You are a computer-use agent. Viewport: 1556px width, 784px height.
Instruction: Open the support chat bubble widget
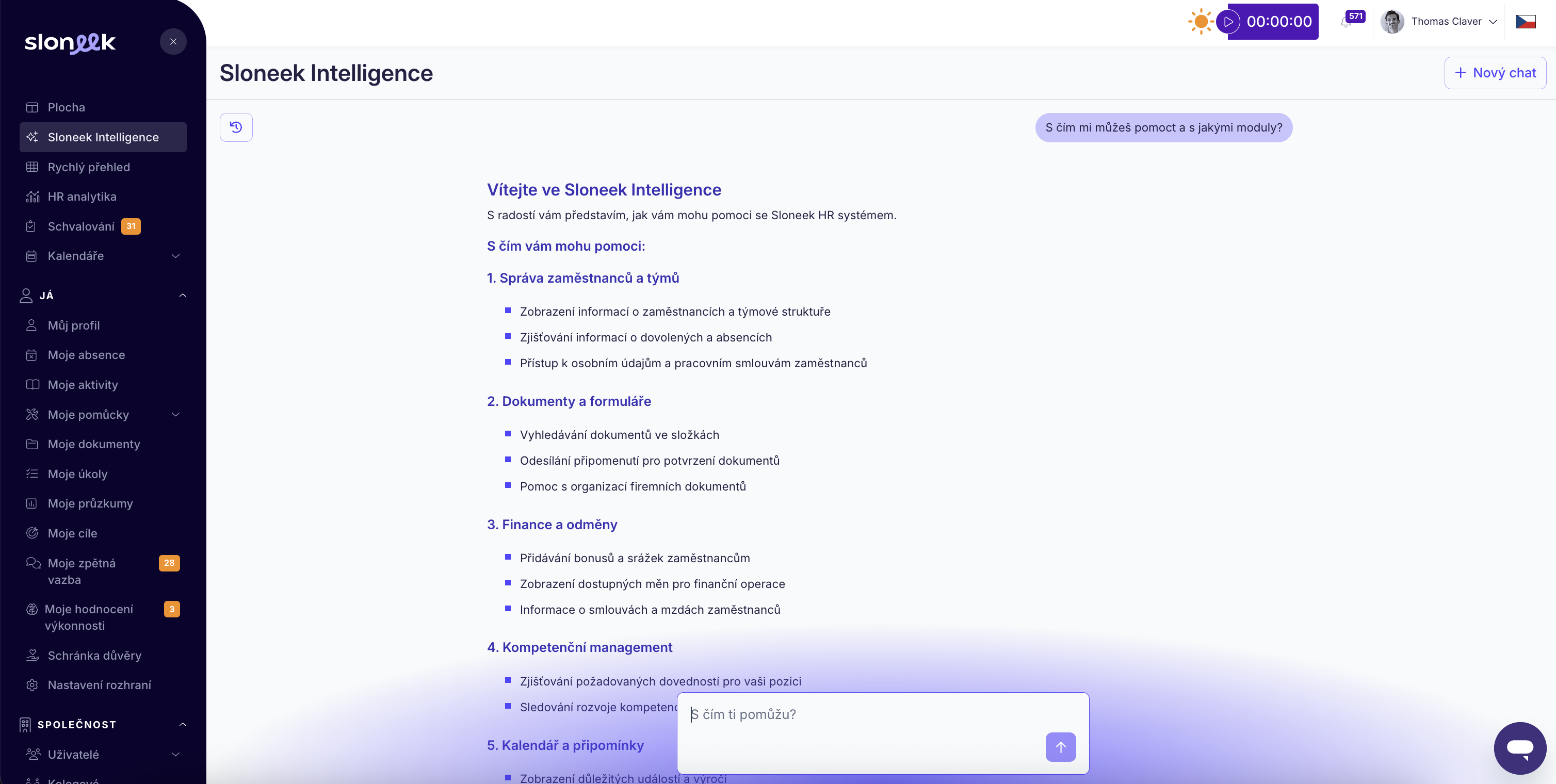click(1519, 748)
